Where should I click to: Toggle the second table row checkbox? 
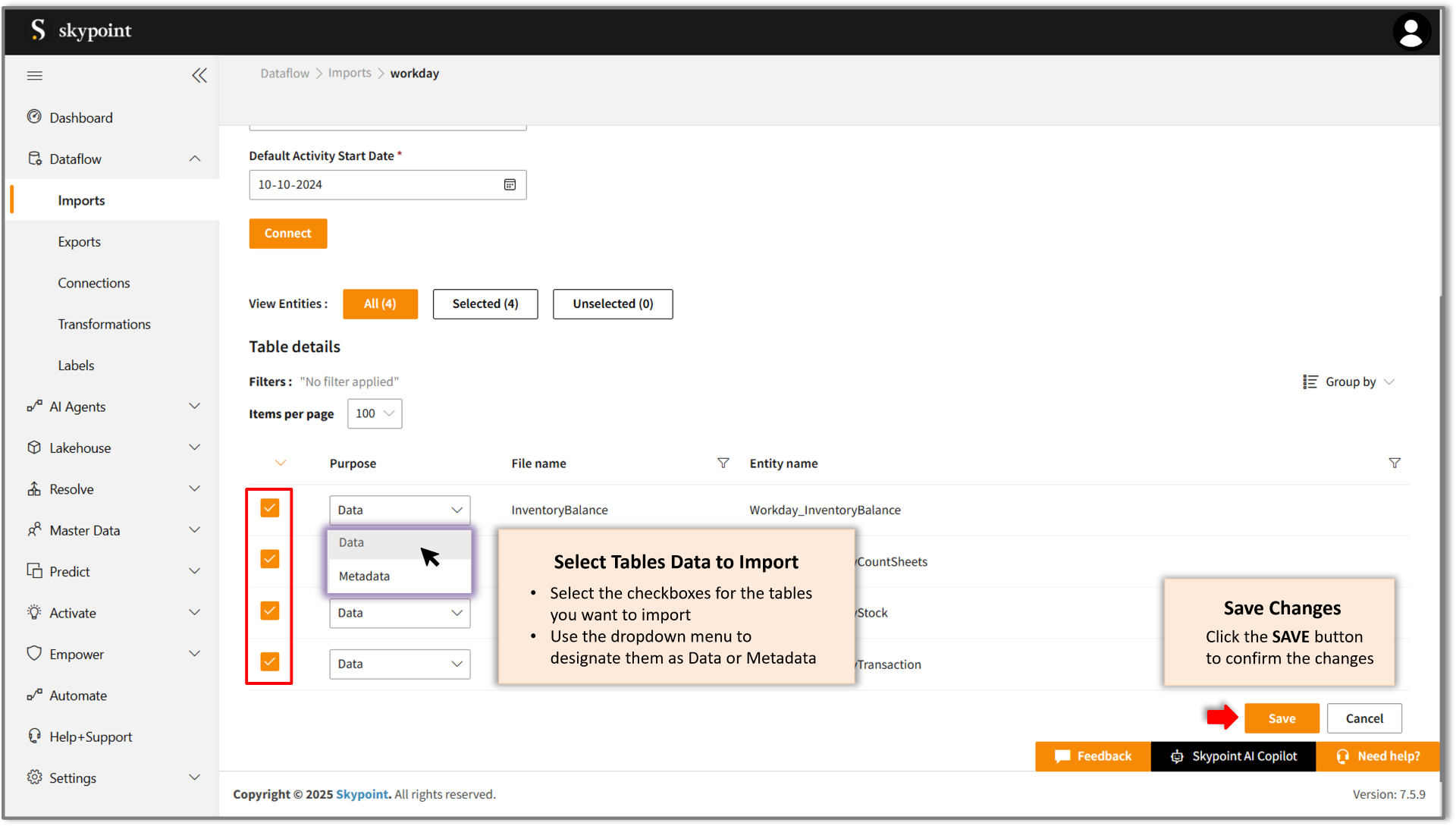[x=270, y=559]
